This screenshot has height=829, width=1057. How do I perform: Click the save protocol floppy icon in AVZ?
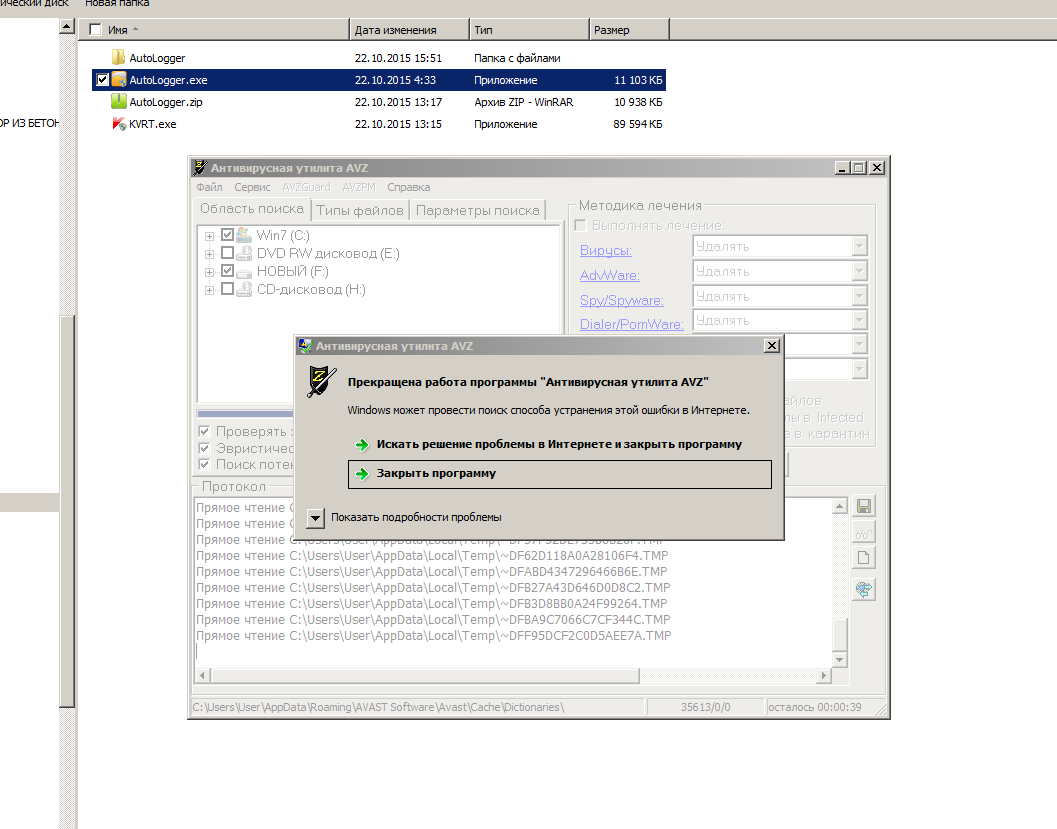pos(864,506)
